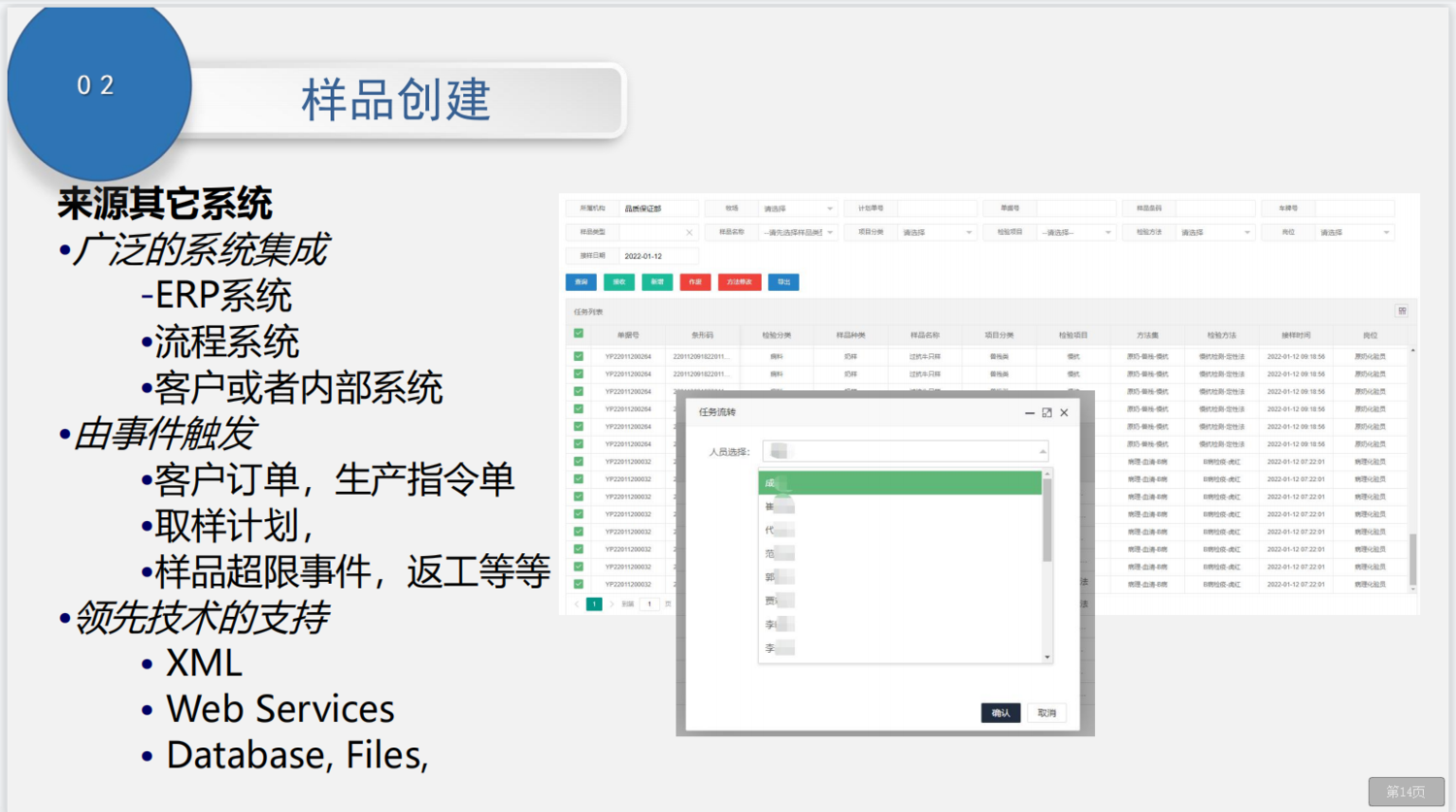Cancel the dialog with 取消 button
This screenshot has height=812, width=1456.
pos(1046,713)
